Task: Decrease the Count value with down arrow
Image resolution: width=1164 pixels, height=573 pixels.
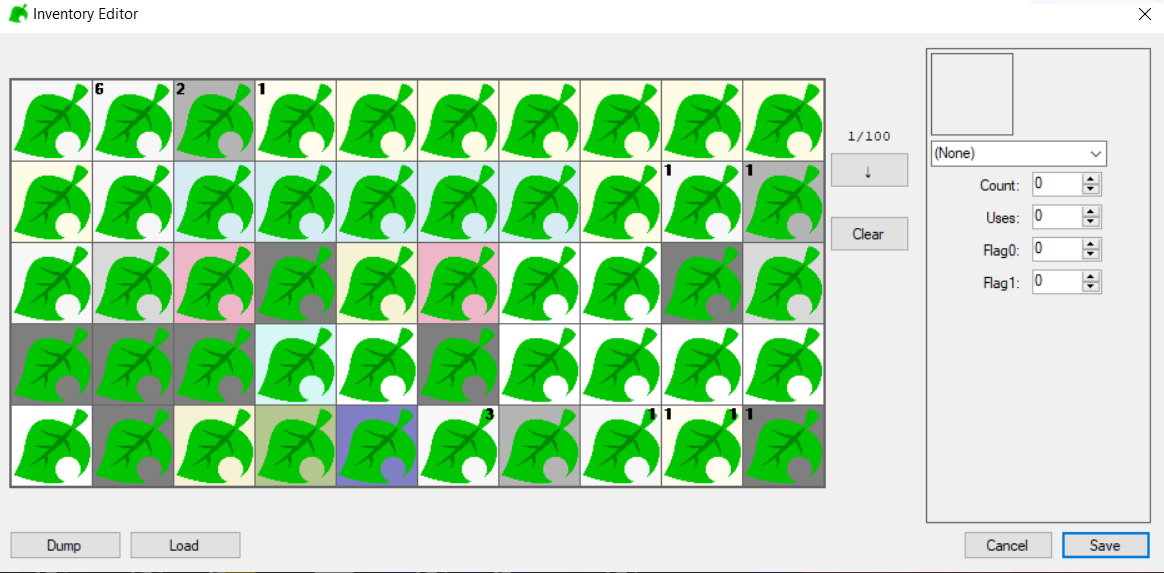Action: pos(1091,189)
